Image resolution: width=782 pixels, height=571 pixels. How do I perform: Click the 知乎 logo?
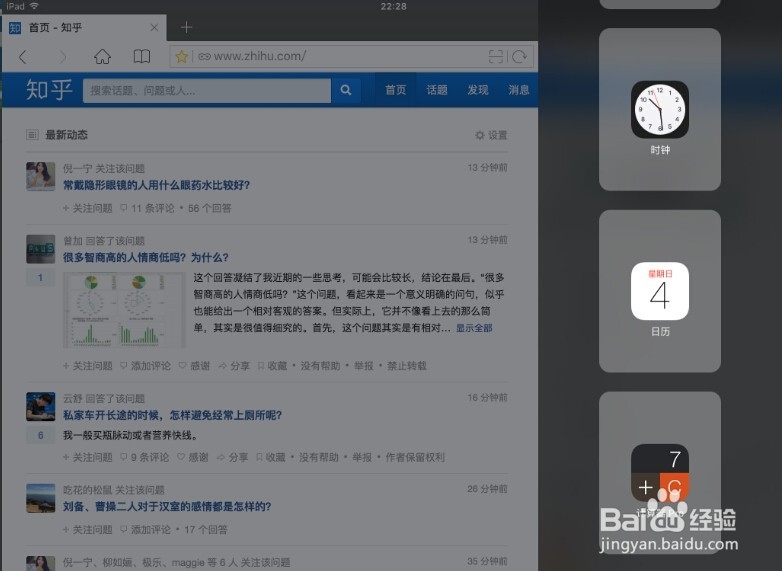pyautogui.click(x=49, y=90)
